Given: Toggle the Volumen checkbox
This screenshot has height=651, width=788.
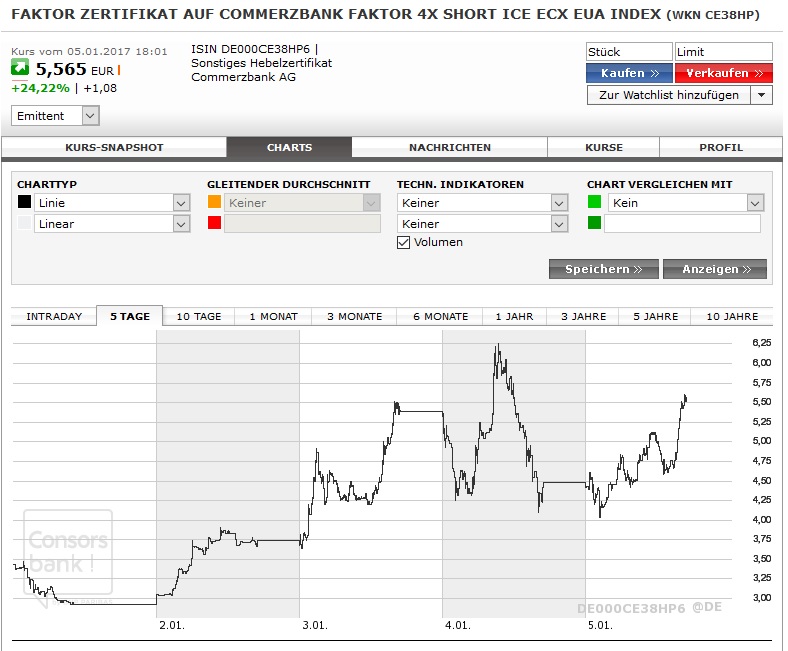Looking at the screenshot, I should coord(404,242).
